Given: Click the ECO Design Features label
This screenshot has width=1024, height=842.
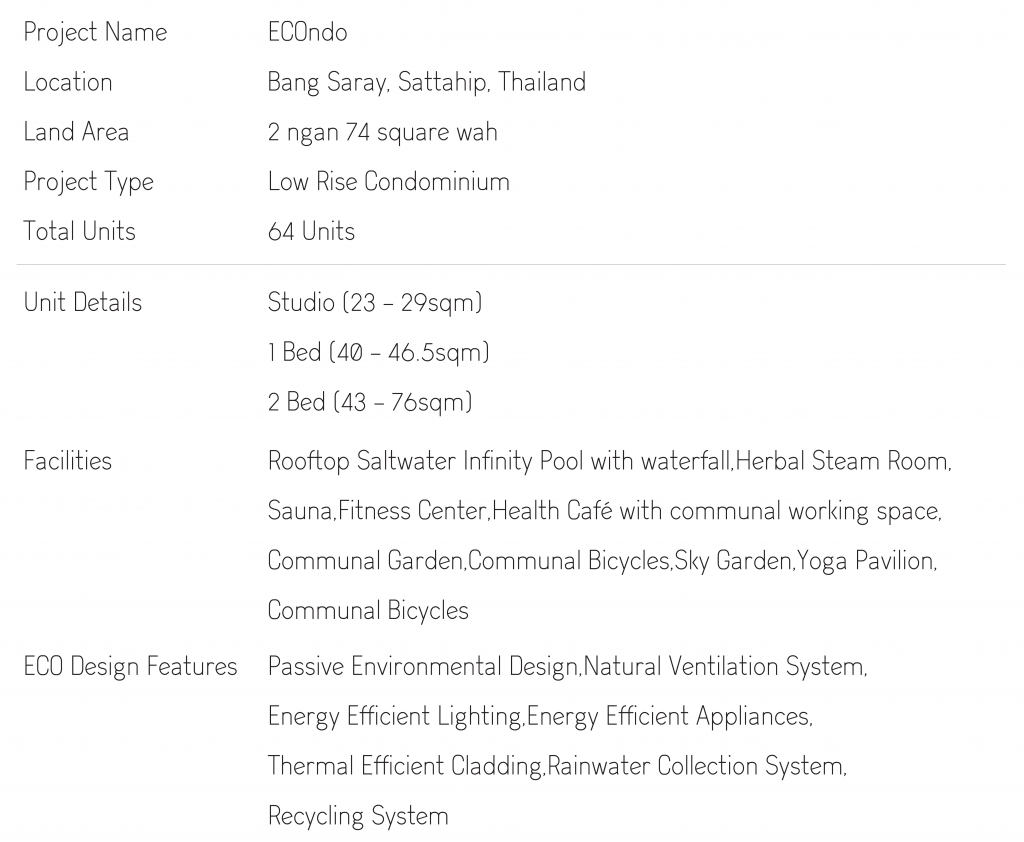Looking at the screenshot, I should click(130, 666).
